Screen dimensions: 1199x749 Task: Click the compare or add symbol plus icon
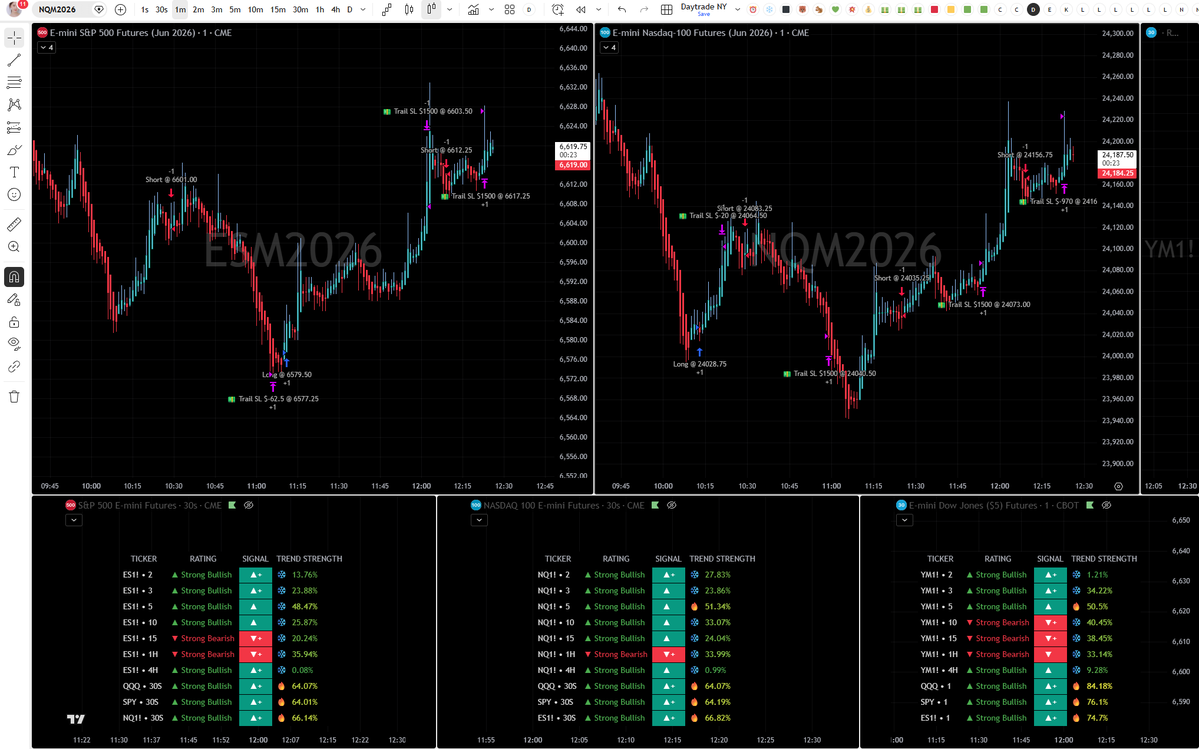(120, 9)
